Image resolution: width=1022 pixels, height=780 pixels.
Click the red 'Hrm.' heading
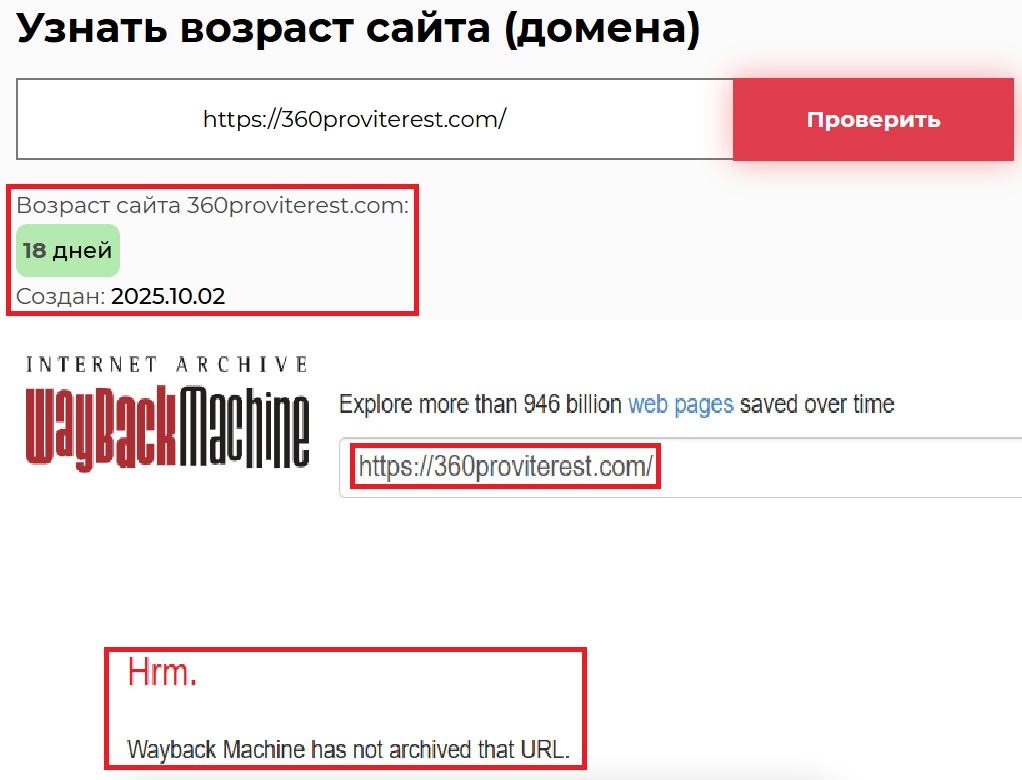[162, 672]
